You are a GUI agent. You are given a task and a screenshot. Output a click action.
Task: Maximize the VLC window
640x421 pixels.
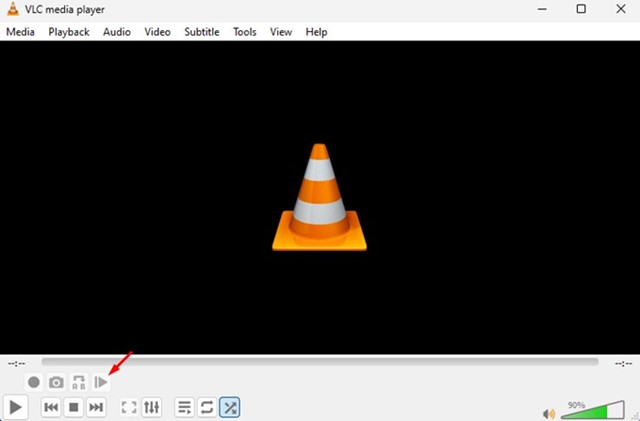point(581,9)
